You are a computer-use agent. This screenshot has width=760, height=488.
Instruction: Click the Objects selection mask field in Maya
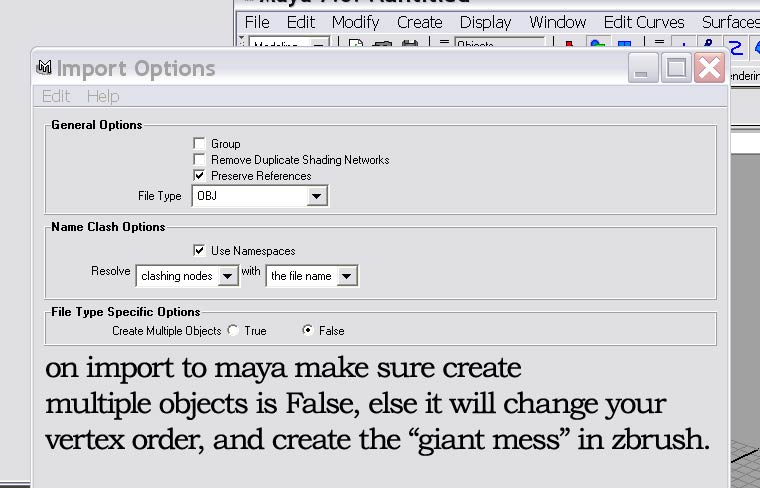click(500, 42)
